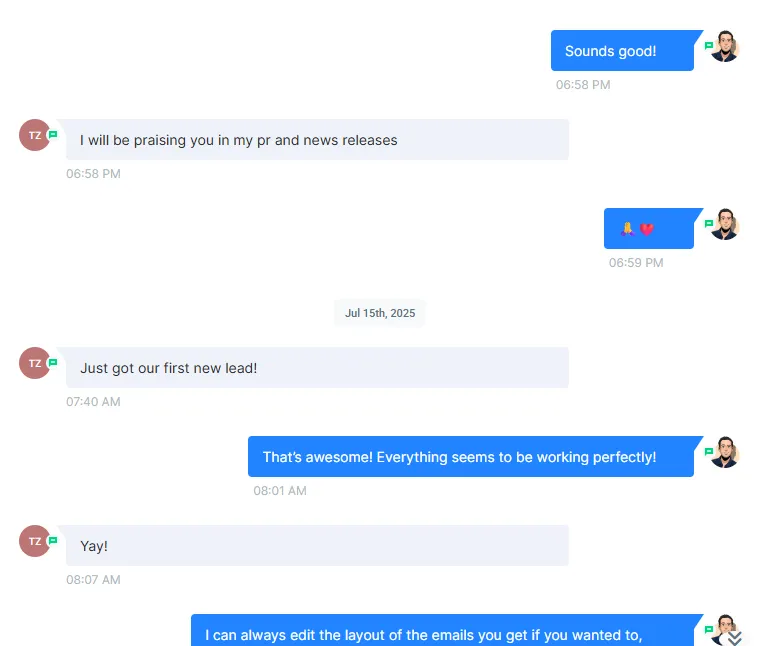The image size is (757, 646).
Task: Select the 'Sounds good!' message bubble
Action: 622,51
